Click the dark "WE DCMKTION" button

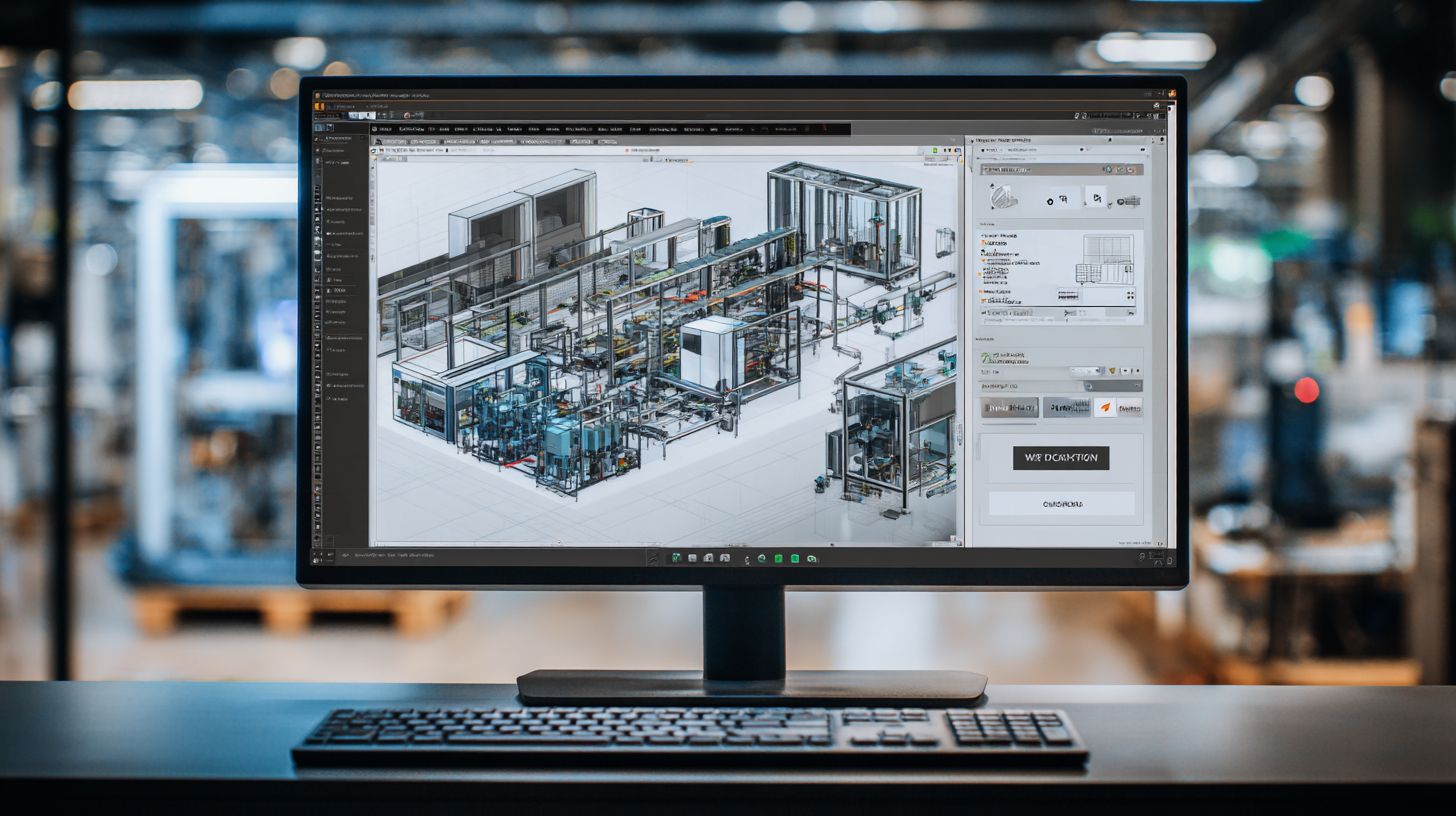[x=1060, y=458]
